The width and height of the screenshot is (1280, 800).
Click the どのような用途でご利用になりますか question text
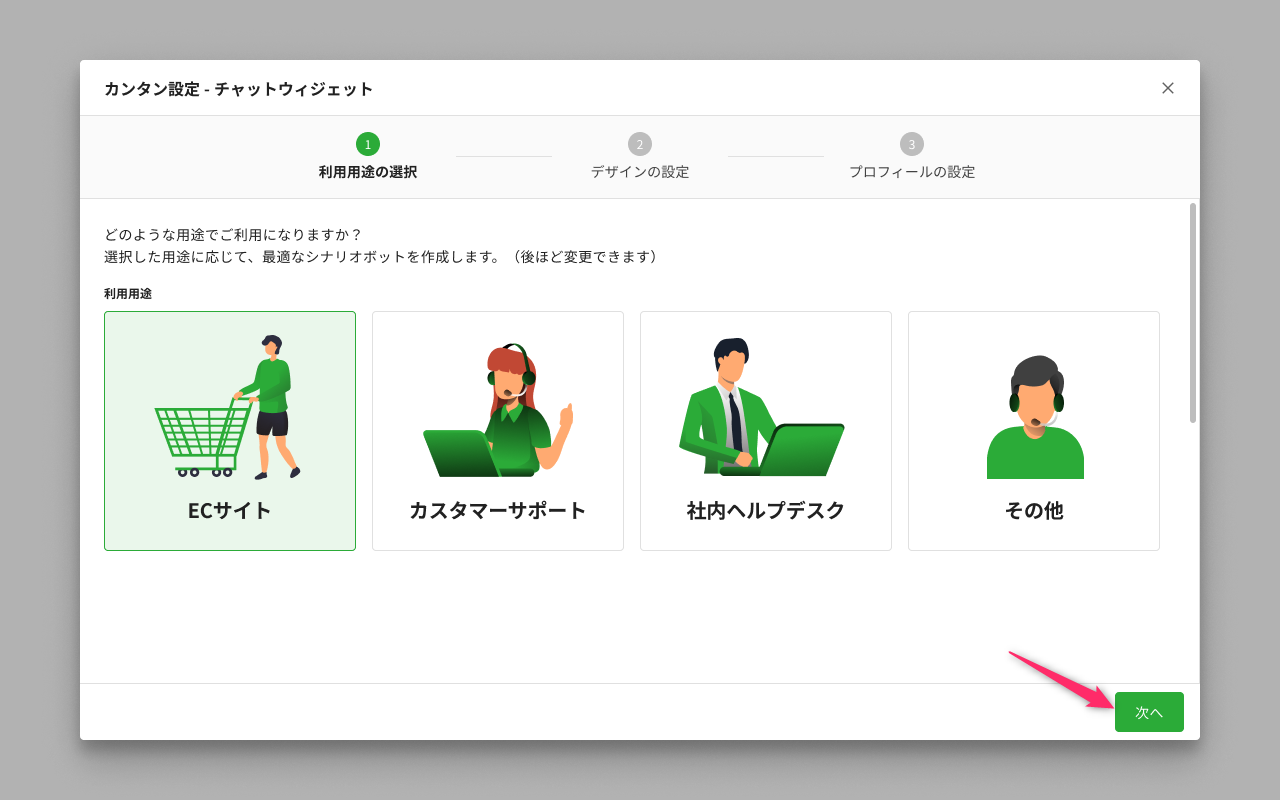point(233,235)
